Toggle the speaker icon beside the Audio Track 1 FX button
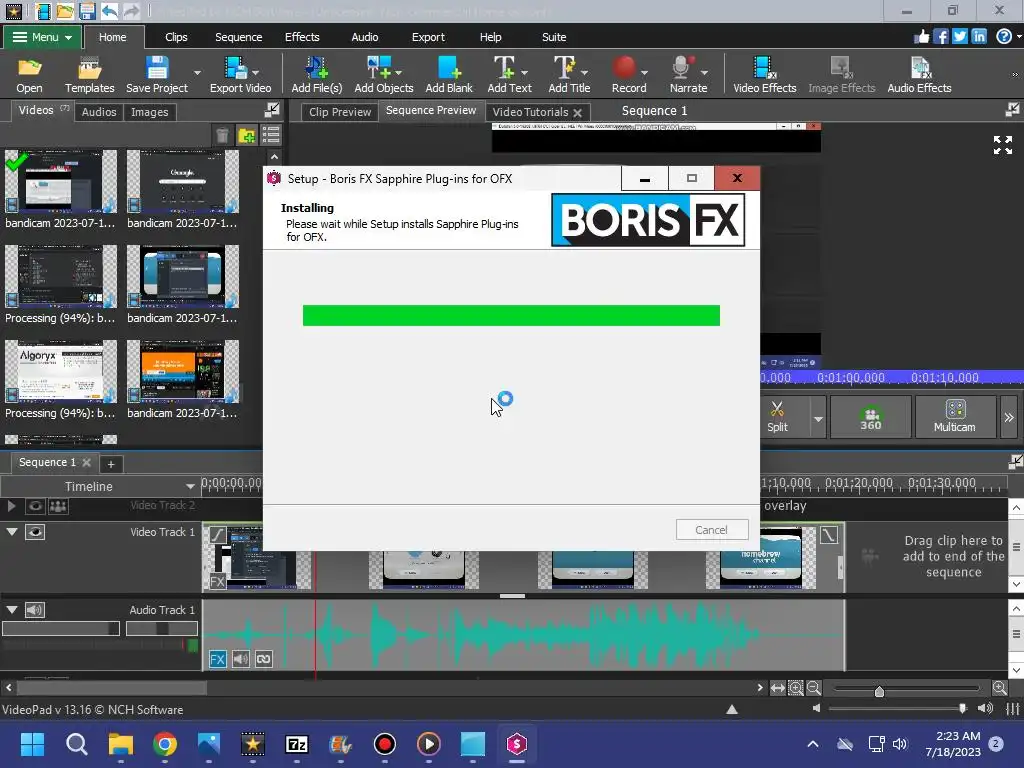The height and width of the screenshot is (768, 1024). coord(240,659)
